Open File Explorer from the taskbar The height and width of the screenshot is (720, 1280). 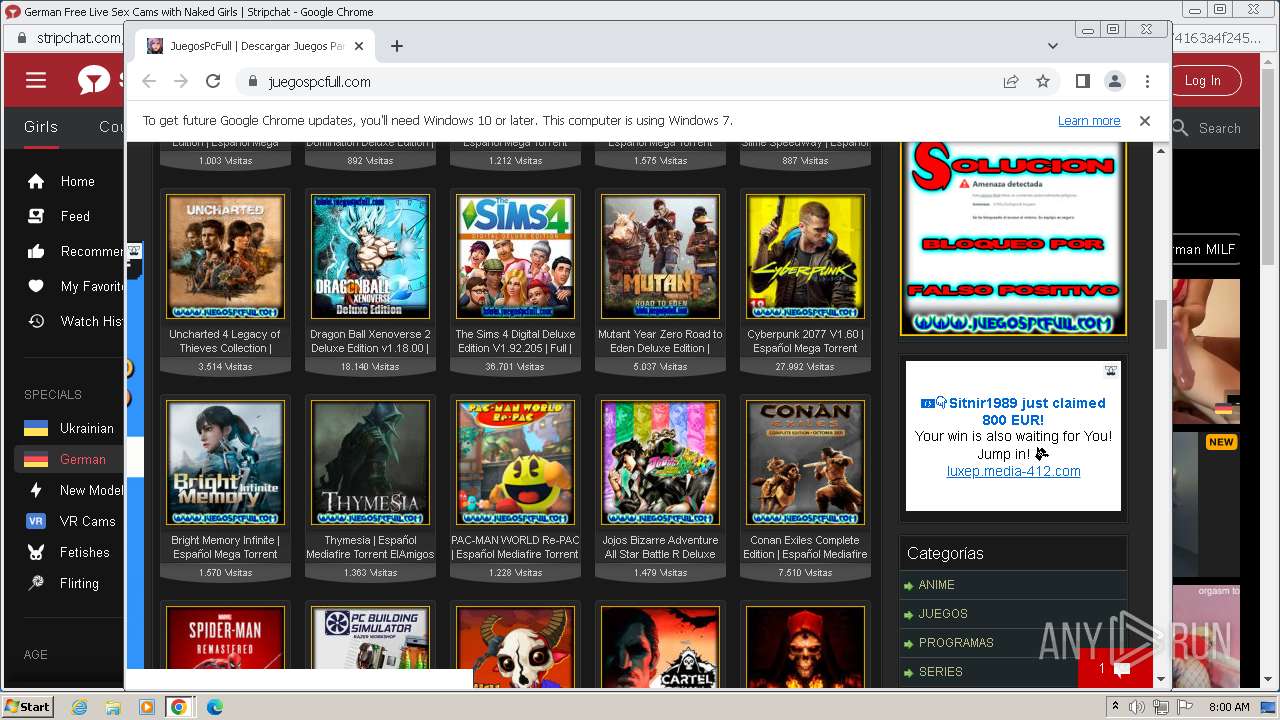pos(113,707)
